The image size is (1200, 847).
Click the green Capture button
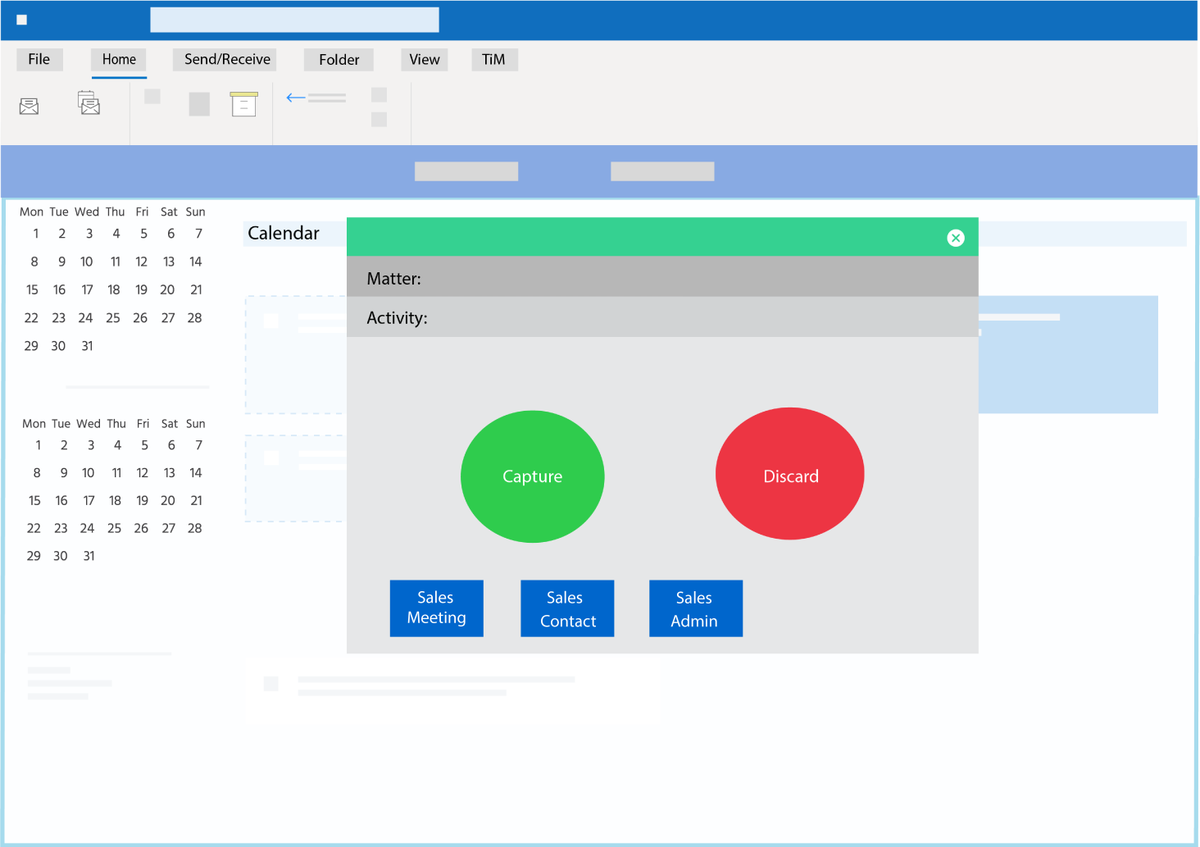532,477
